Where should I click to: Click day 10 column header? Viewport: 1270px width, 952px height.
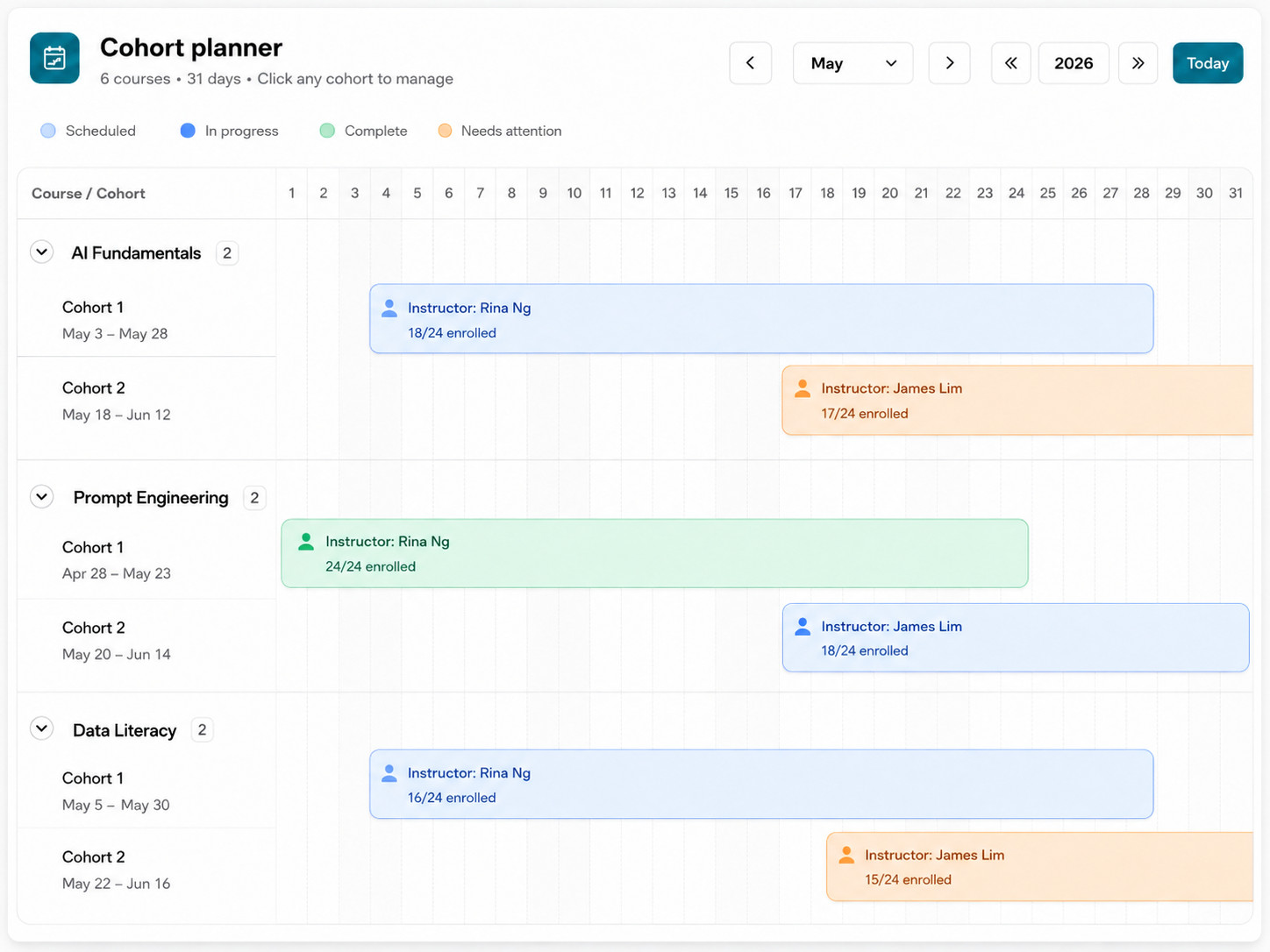(x=574, y=193)
